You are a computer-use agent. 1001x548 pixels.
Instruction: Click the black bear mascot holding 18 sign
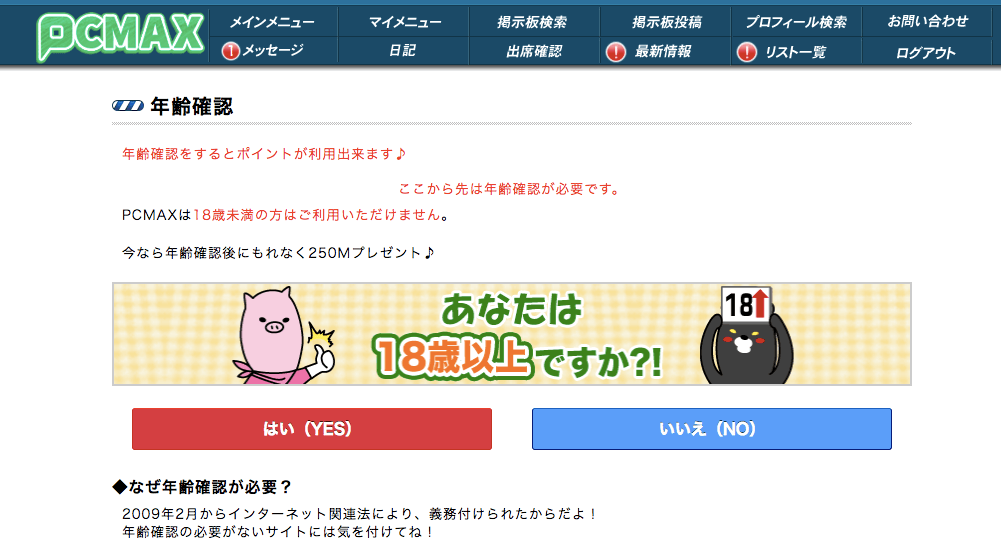[746, 336]
